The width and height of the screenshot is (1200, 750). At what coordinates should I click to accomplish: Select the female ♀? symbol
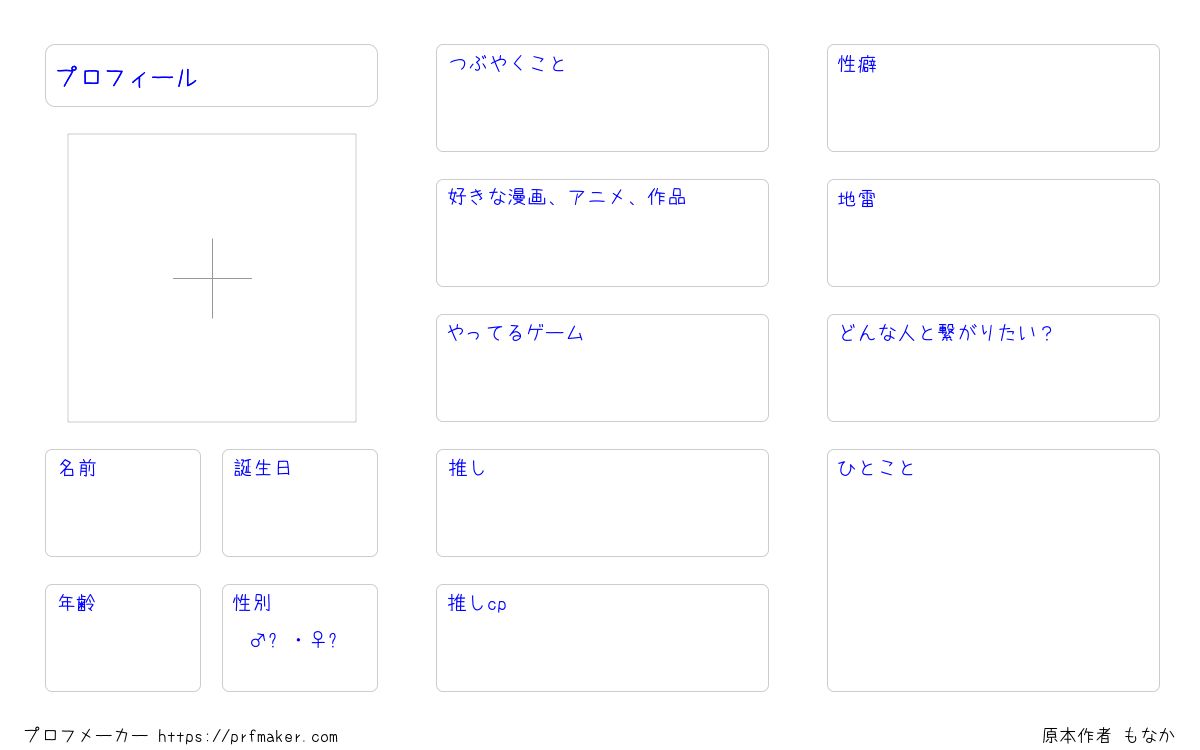tap(324, 640)
